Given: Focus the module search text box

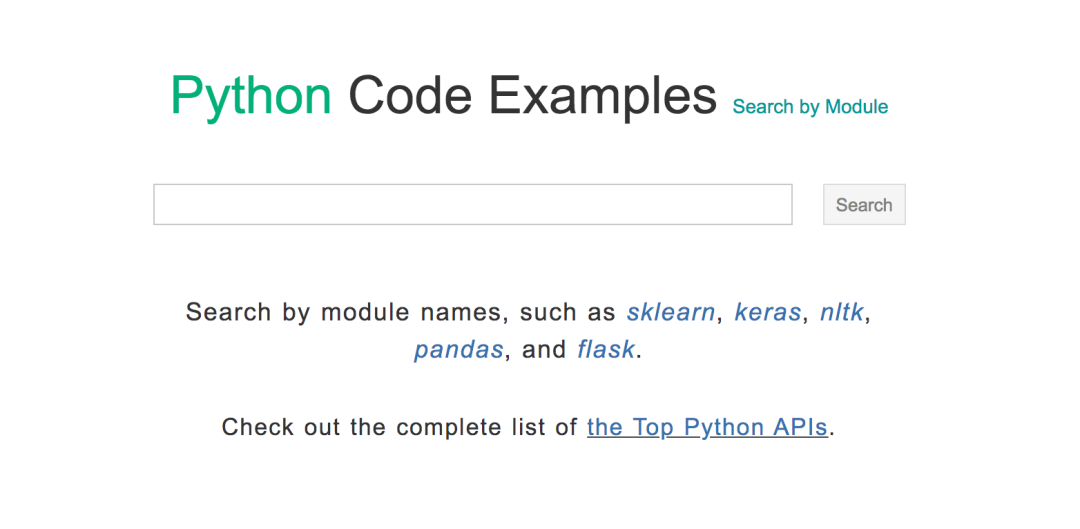Looking at the screenshot, I should point(472,205).
